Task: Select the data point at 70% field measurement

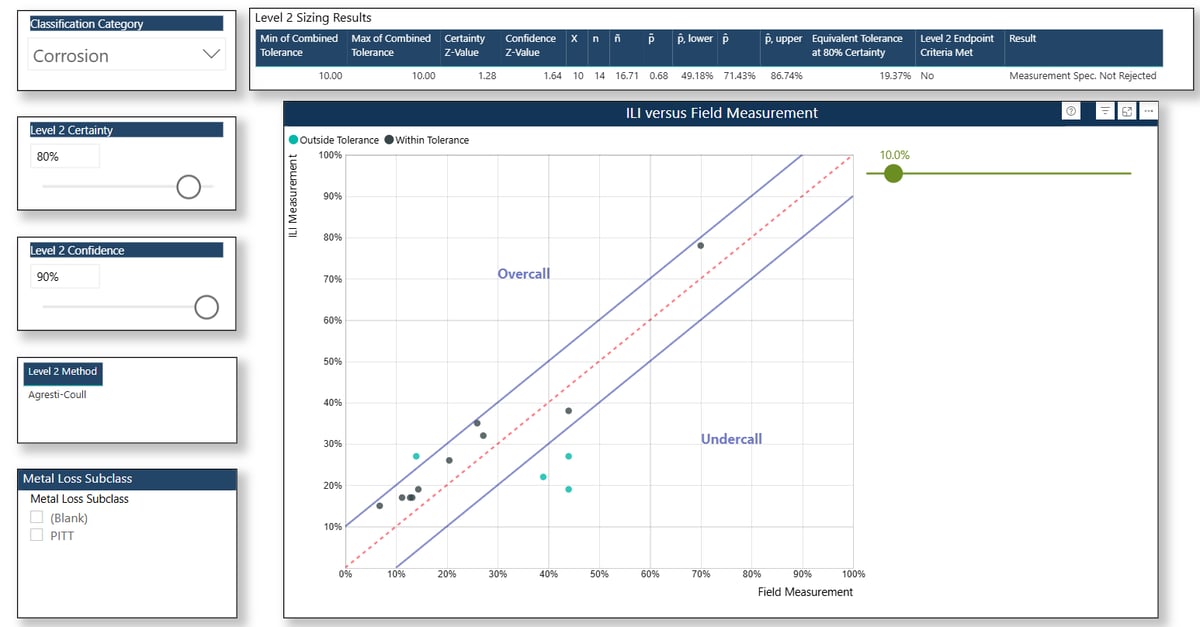Action: tap(700, 245)
